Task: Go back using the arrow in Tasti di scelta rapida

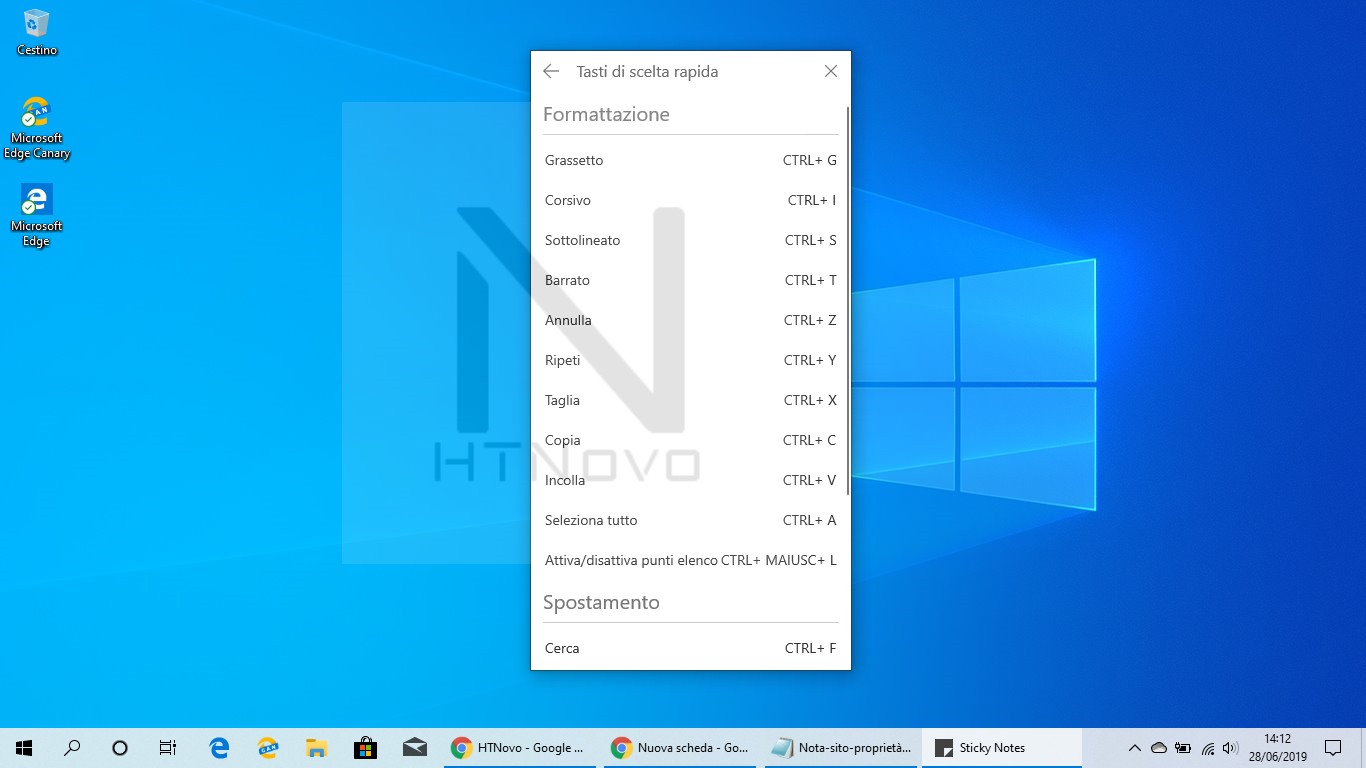Action: 550,71
